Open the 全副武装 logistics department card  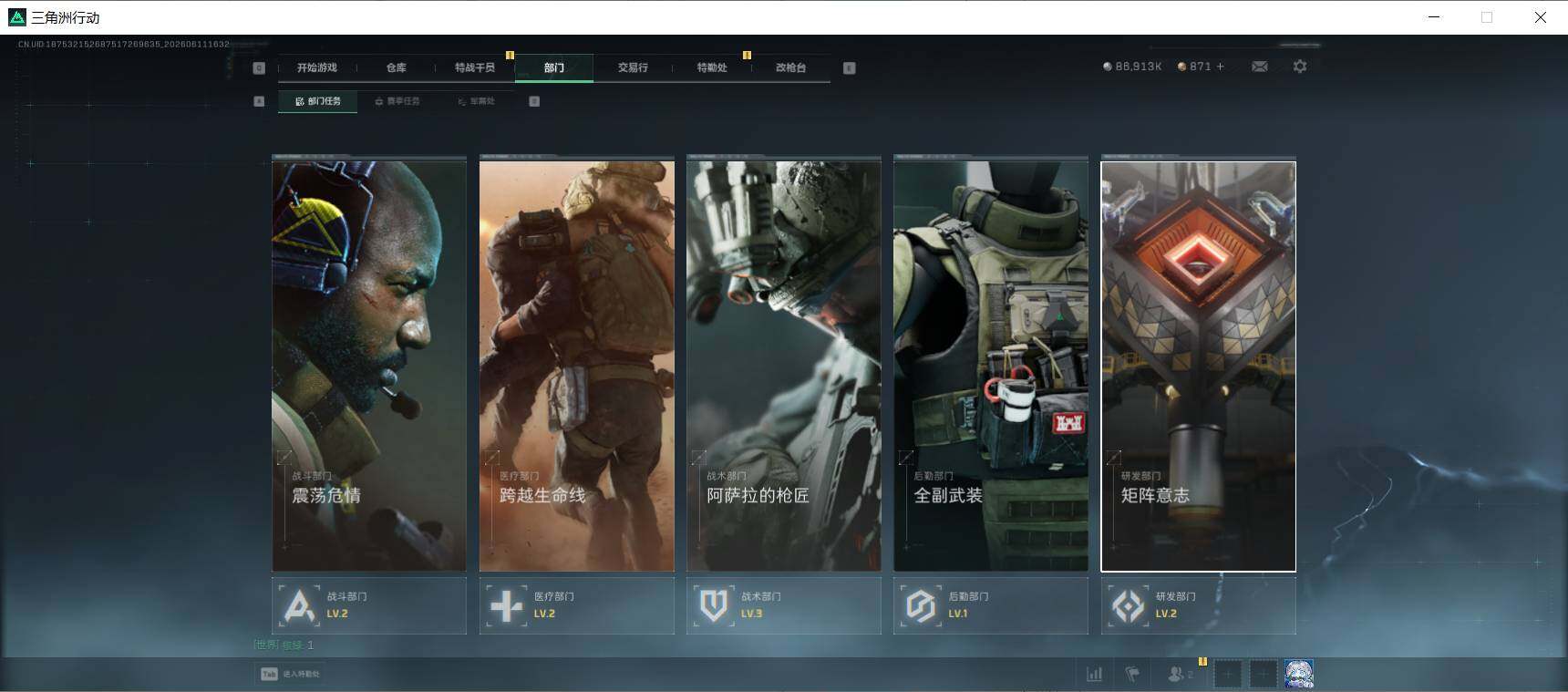(x=991, y=366)
